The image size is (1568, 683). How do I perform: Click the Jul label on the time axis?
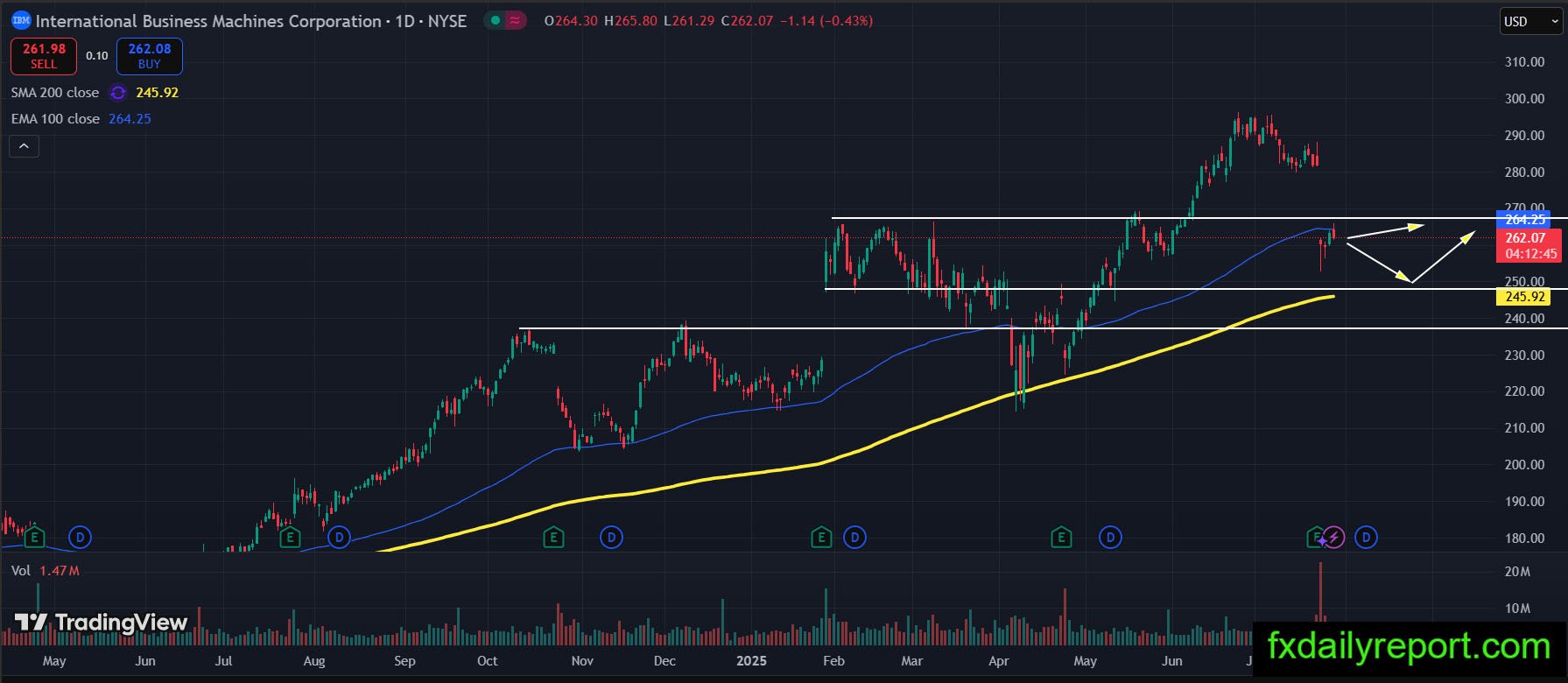click(223, 661)
